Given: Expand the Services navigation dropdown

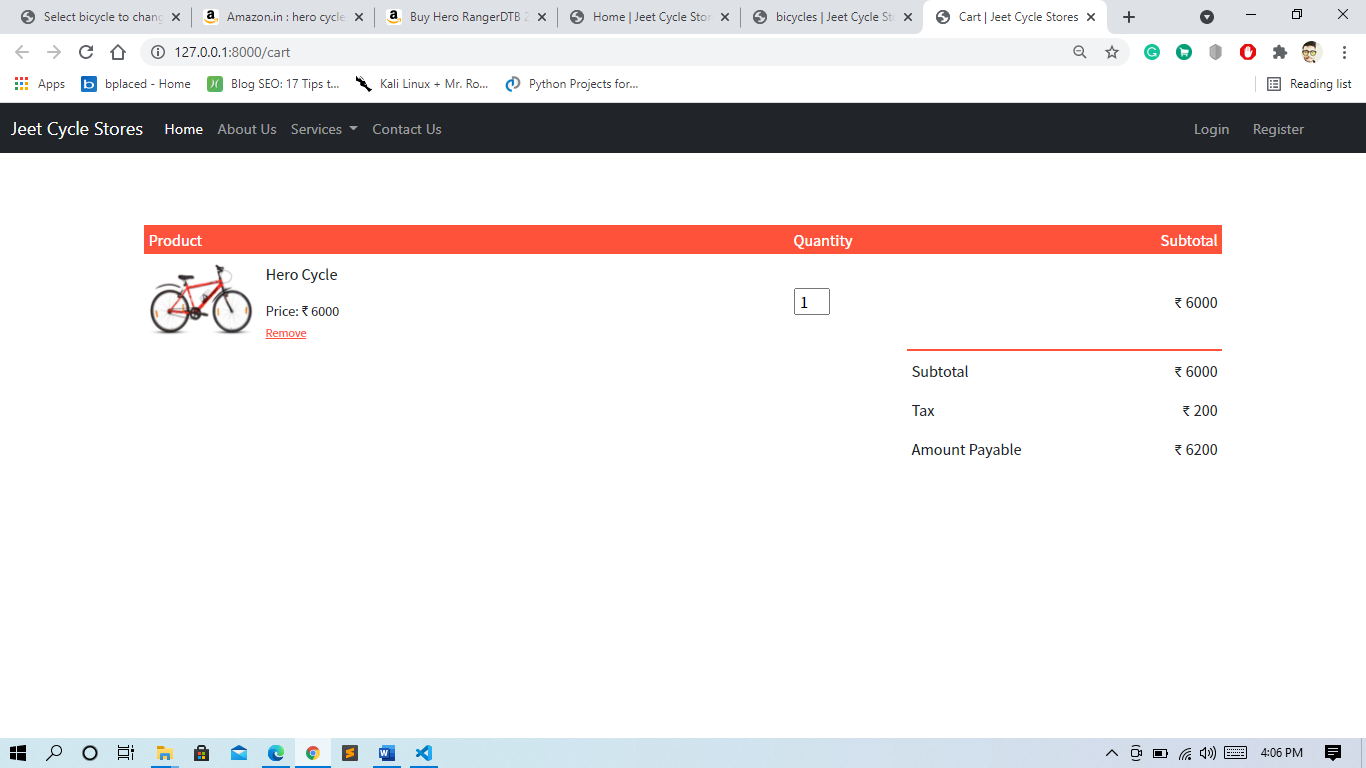Looking at the screenshot, I should (323, 129).
